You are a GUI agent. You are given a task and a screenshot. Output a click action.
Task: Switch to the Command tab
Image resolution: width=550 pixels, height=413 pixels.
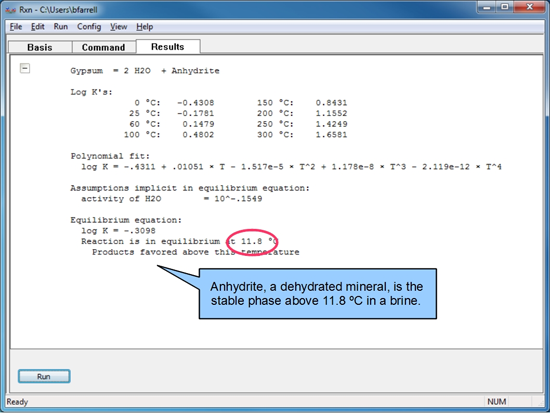tap(103, 47)
